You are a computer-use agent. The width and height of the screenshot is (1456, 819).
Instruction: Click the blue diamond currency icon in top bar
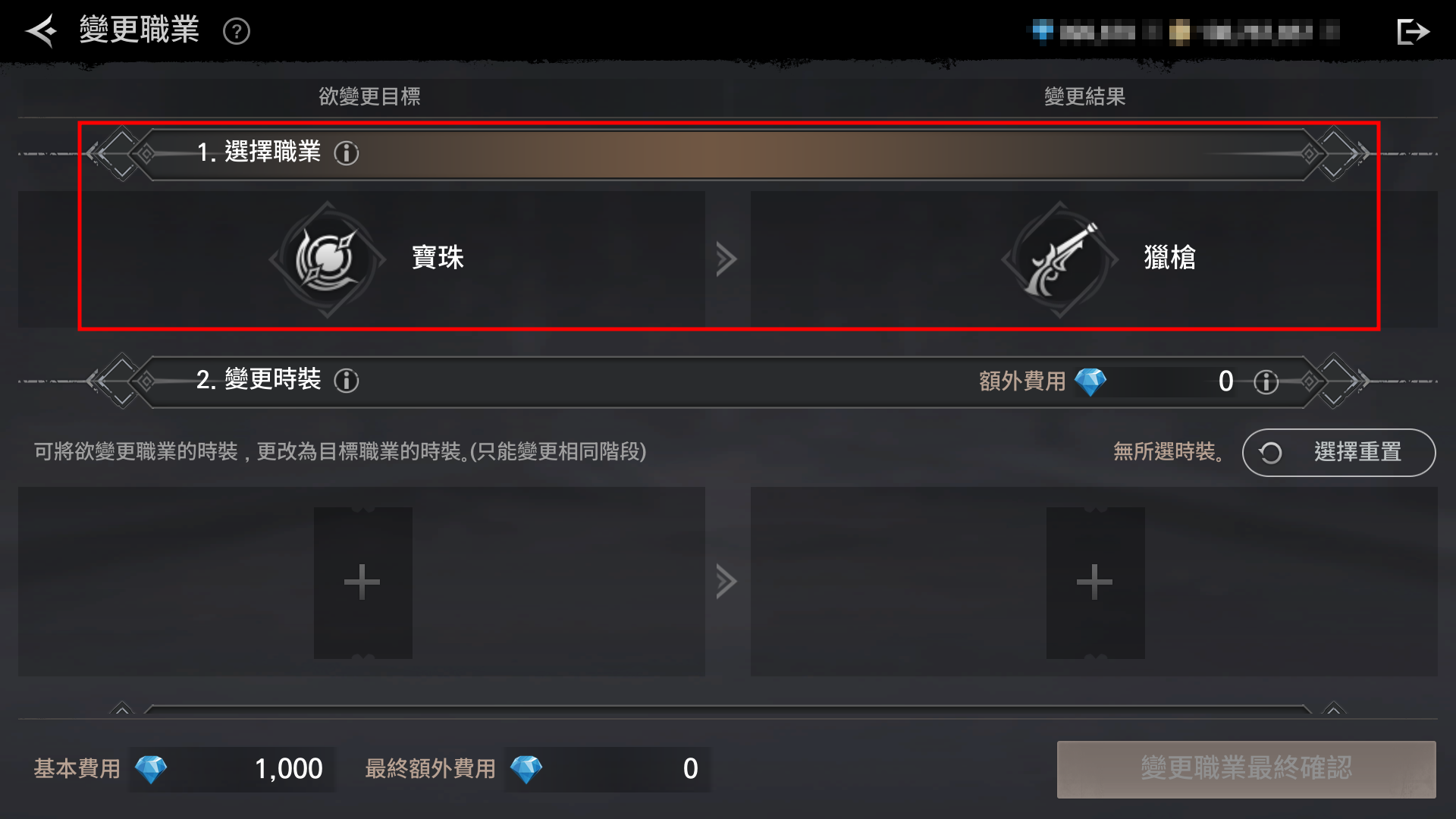pyautogui.click(x=1043, y=31)
